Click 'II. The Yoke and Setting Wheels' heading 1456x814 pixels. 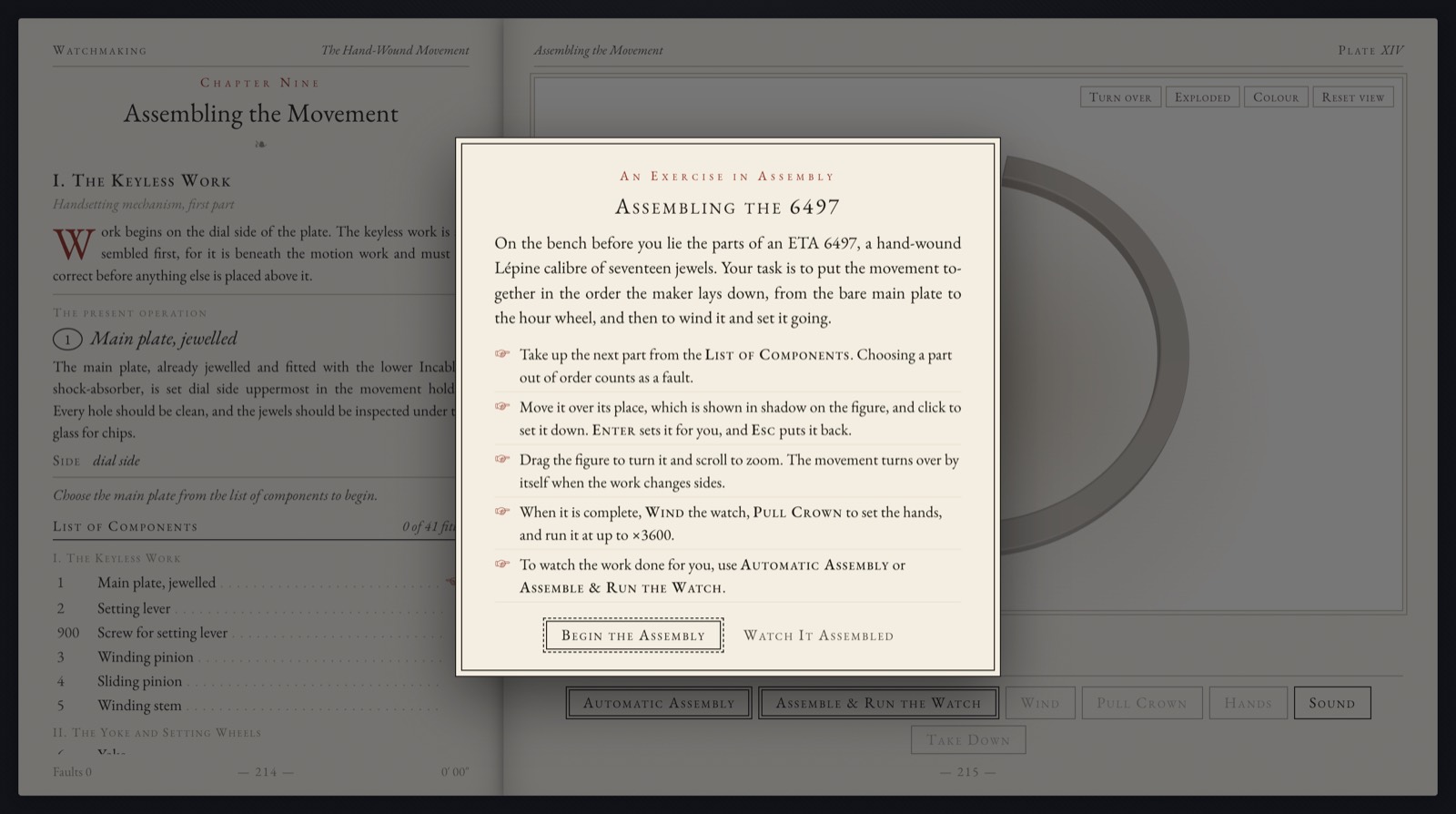pyautogui.click(x=157, y=732)
